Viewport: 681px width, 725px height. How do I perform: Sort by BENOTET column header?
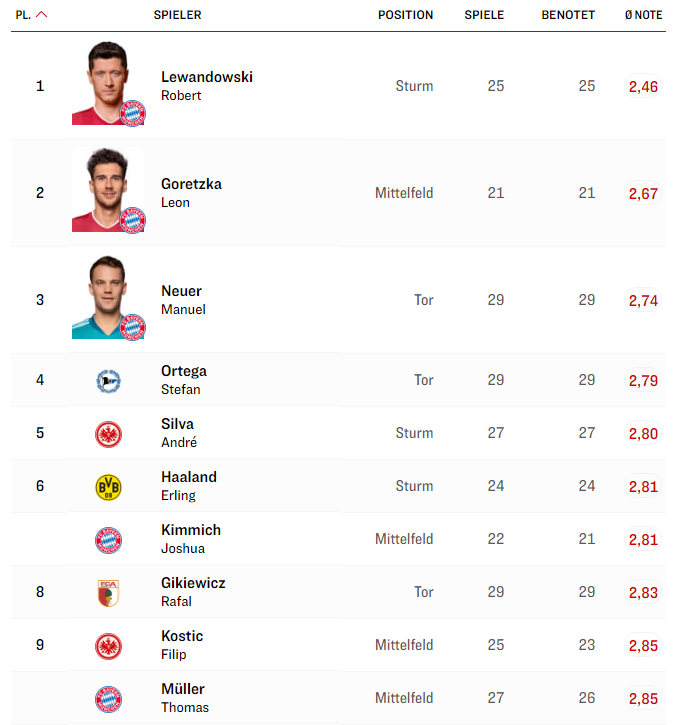click(568, 15)
